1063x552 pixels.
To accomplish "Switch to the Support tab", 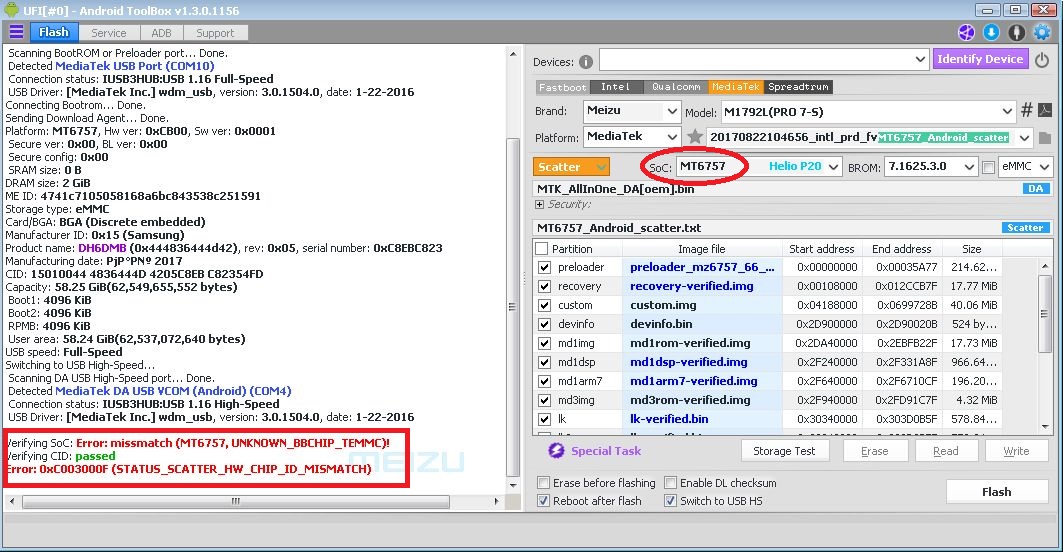I will click(x=215, y=33).
